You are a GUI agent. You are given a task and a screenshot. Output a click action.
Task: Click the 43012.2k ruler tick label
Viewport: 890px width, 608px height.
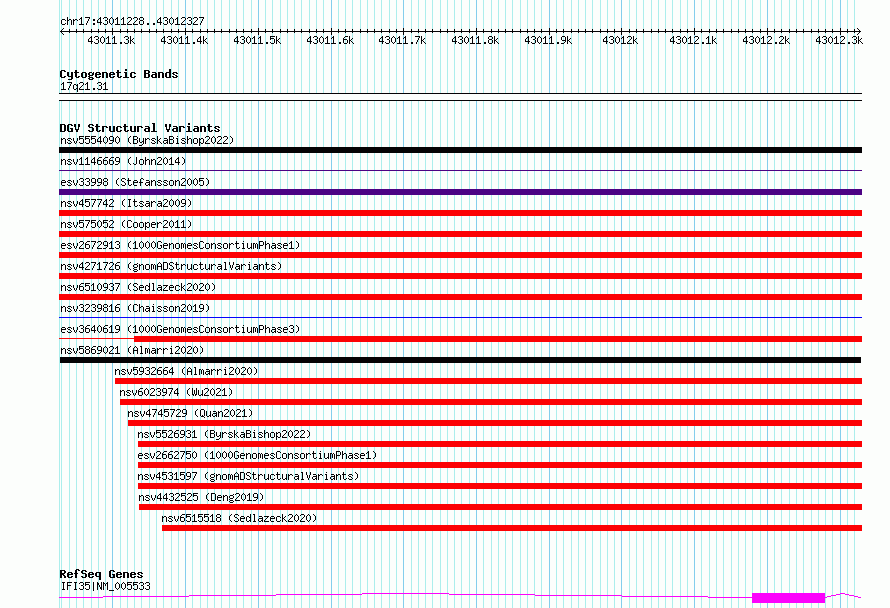point(766,40)
